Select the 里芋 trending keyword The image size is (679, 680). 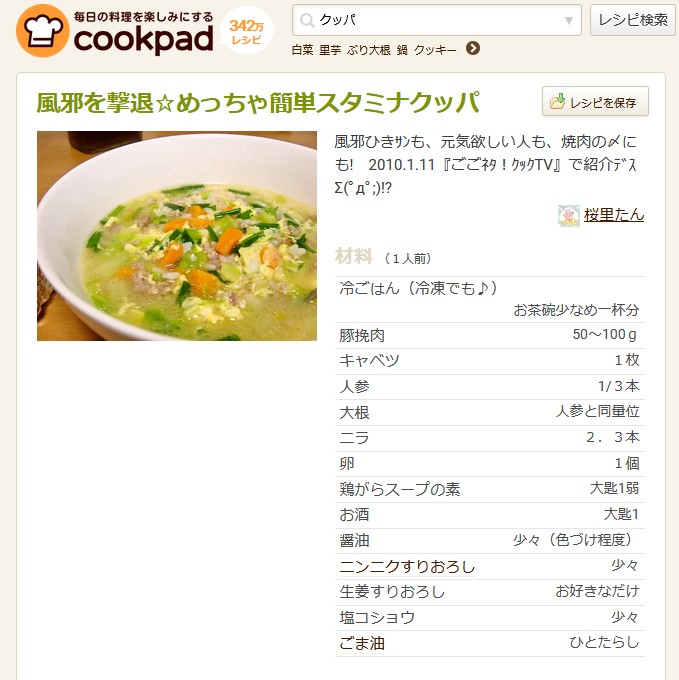330,50
